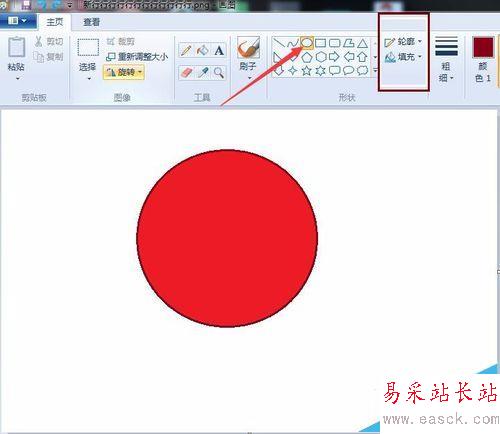Pick the Six-point star shape
The width and height of the screenshot is (500, 434).
(321, 71)
